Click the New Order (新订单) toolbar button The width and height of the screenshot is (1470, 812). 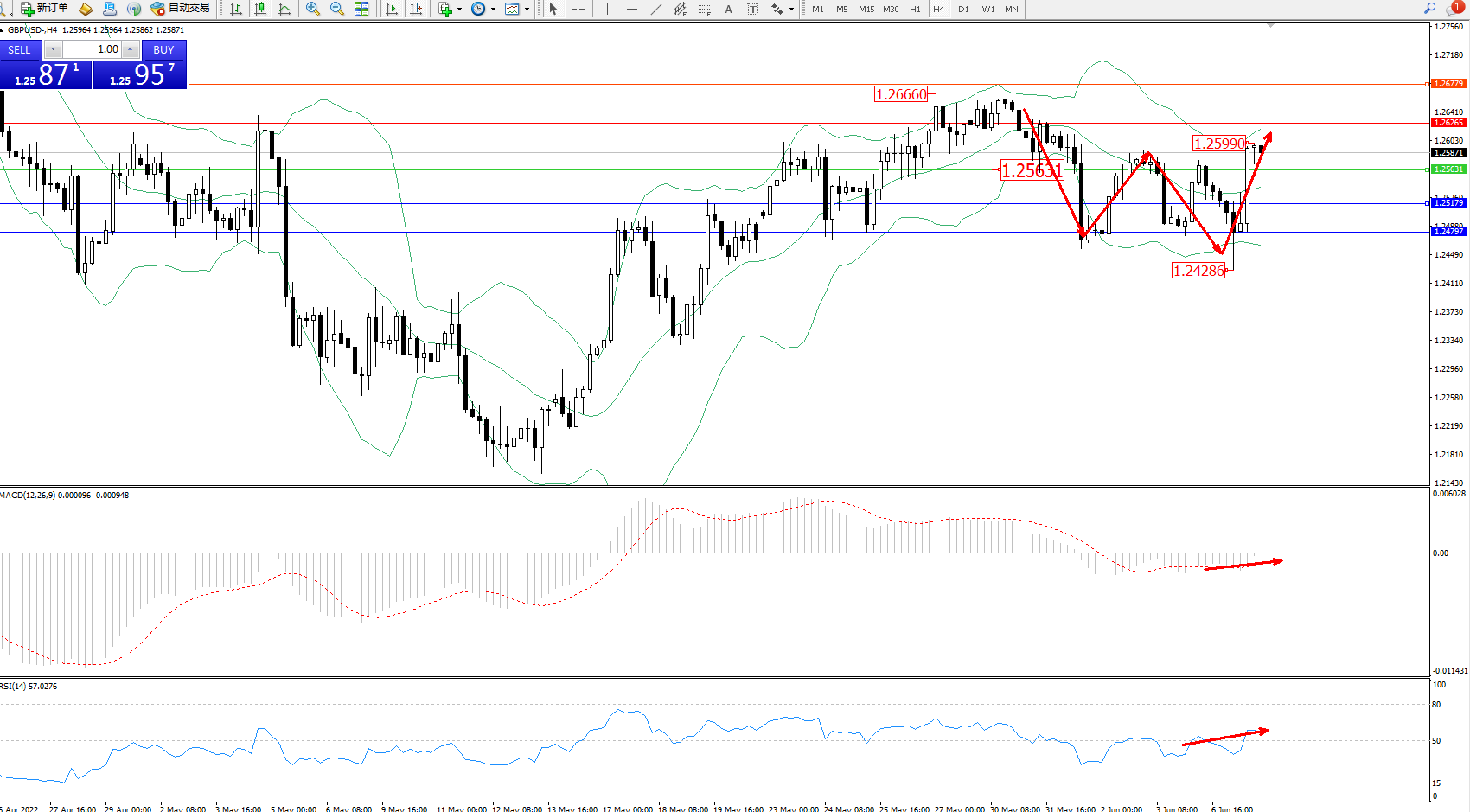tap(44, 9)
